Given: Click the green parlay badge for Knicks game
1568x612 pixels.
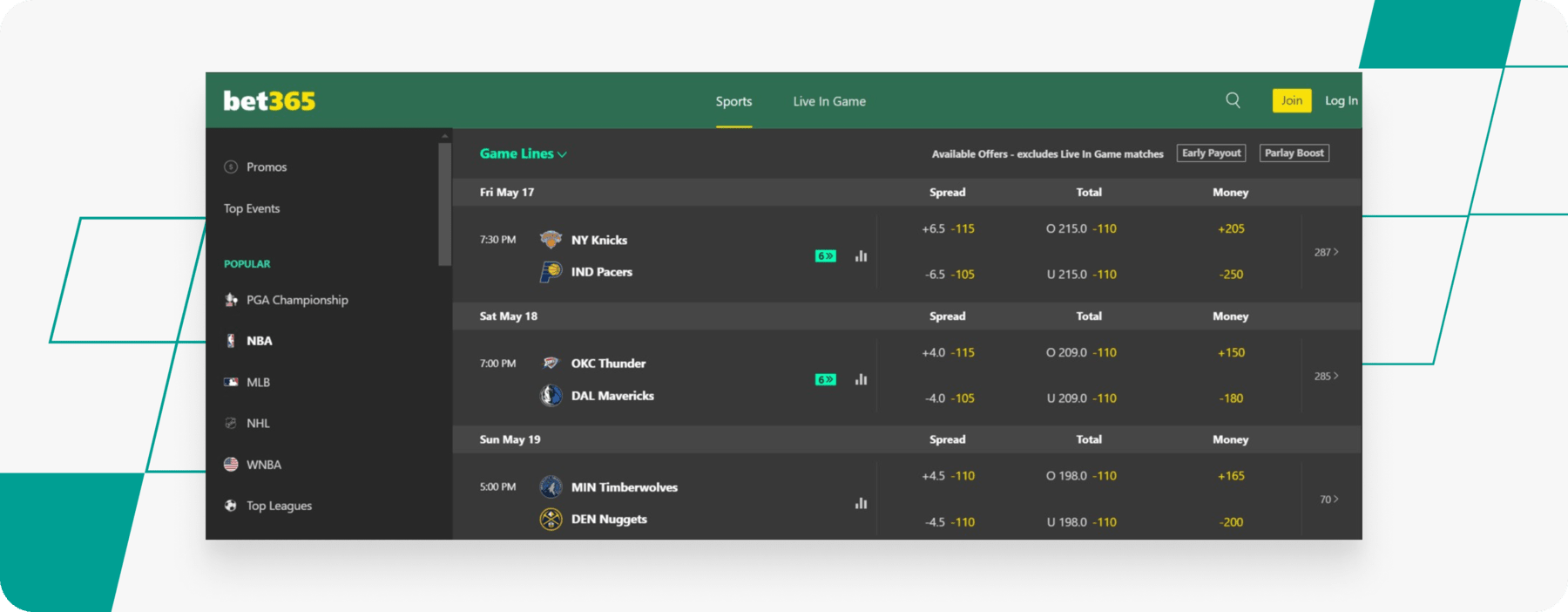Looking at the screenshot, I should [x=826, y=255].
